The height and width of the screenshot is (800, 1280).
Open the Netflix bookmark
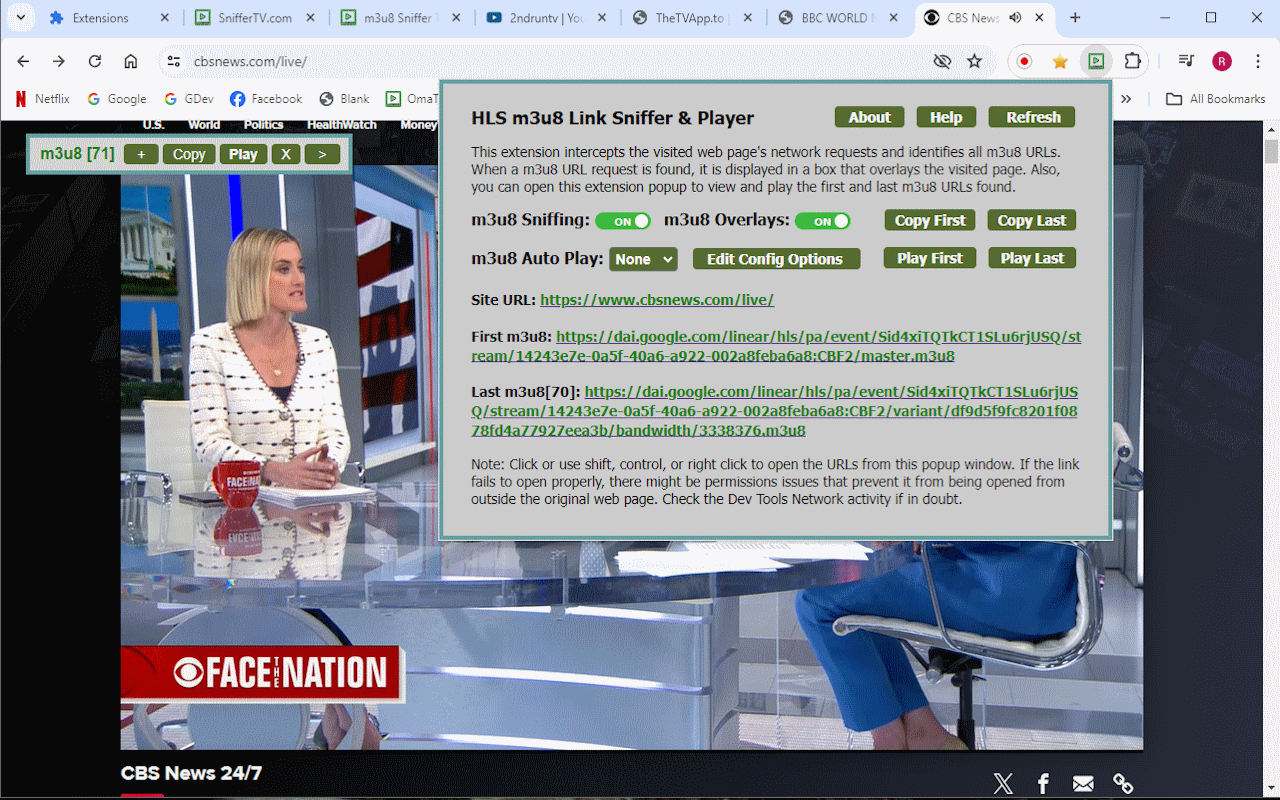click(42, 99)
